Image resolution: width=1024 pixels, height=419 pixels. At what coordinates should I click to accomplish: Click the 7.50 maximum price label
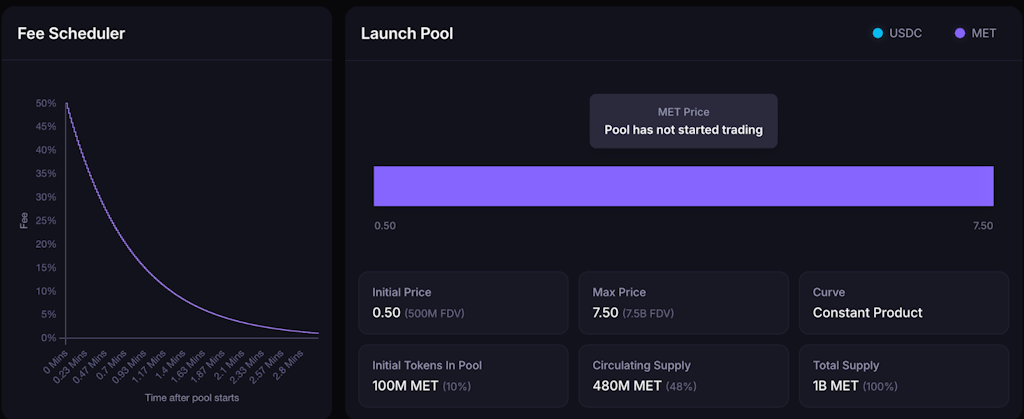tap(982, 226)
